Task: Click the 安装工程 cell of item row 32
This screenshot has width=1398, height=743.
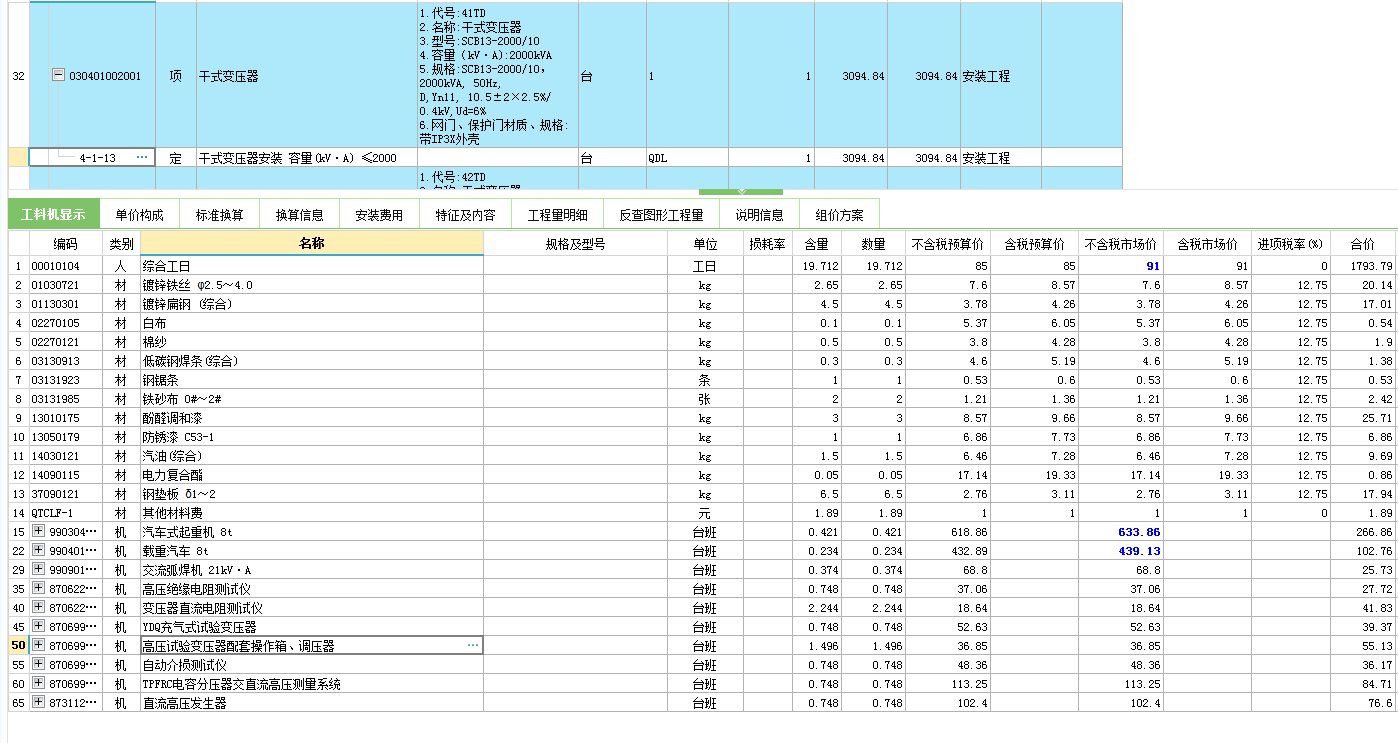Action: [1001, 76]
